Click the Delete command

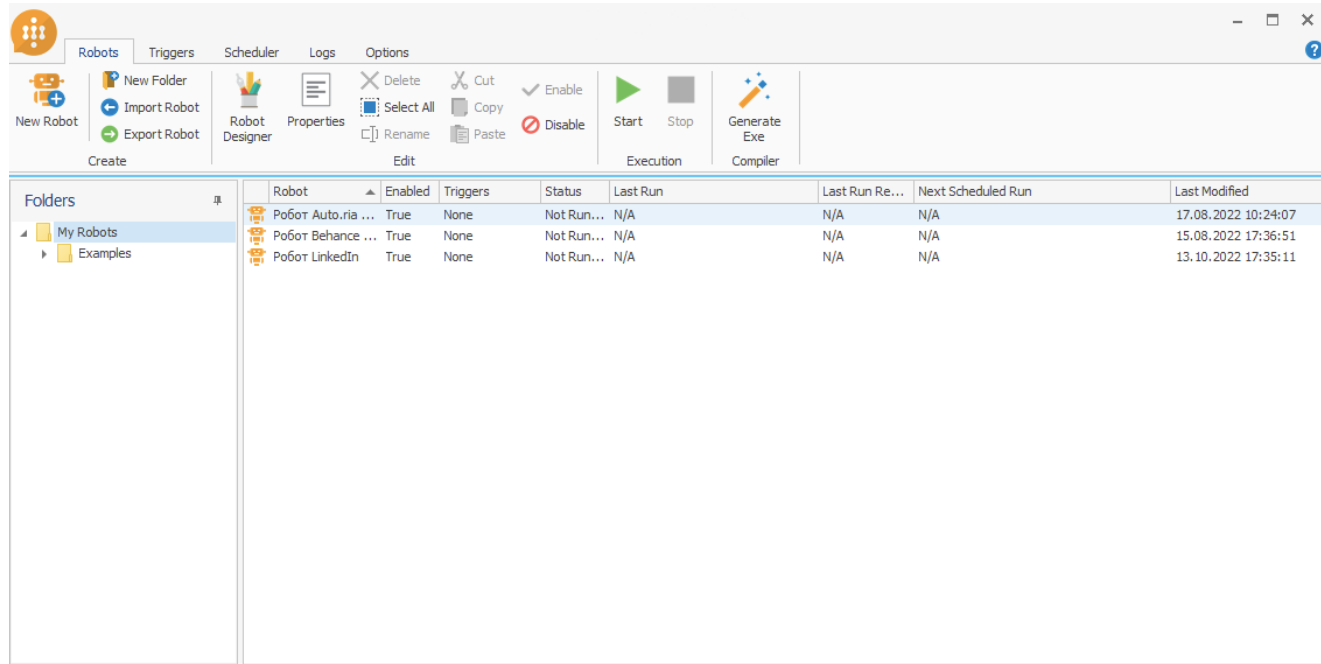[391, 80]
